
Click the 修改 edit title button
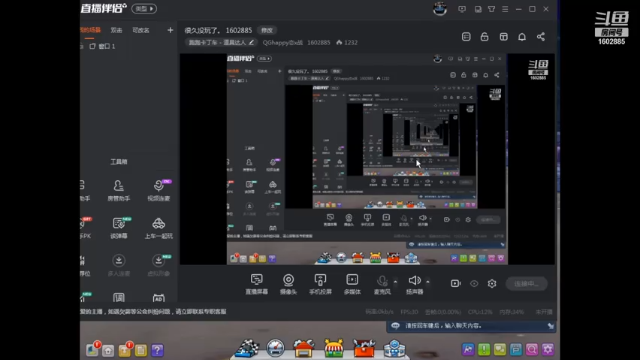(x=267, y=31)
